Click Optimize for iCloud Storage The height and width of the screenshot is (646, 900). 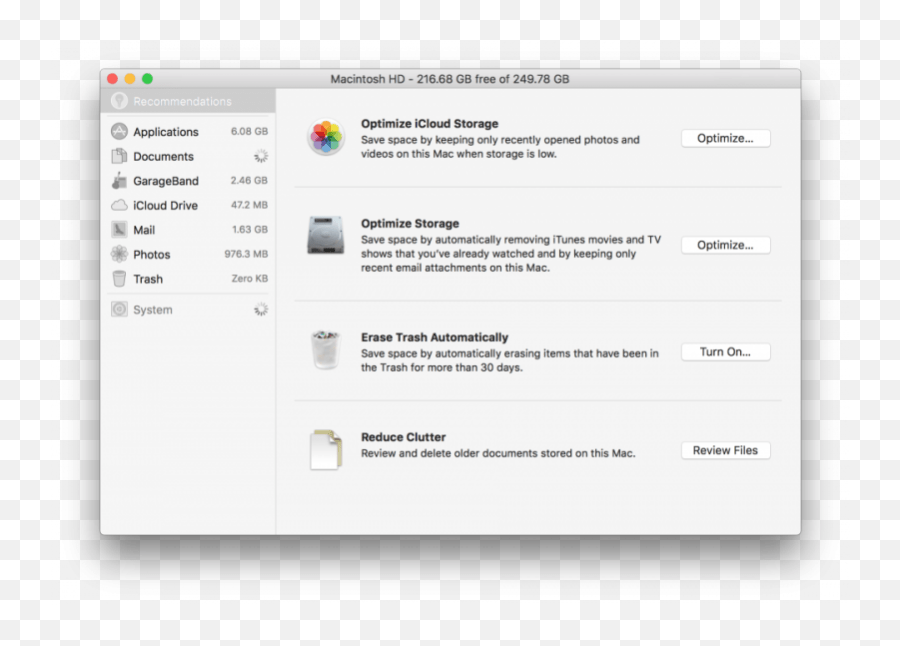click(725, 138)
